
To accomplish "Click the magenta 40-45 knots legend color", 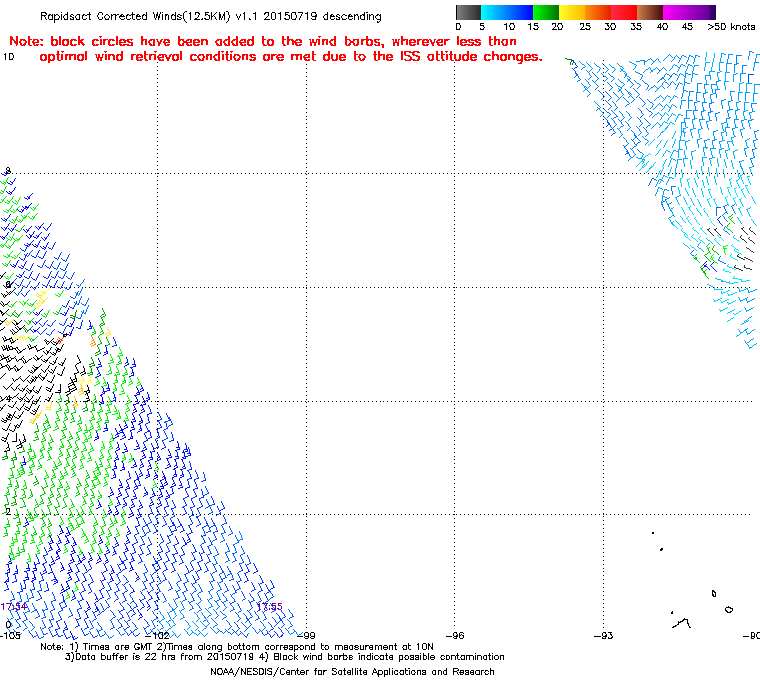I will (676, 13).
